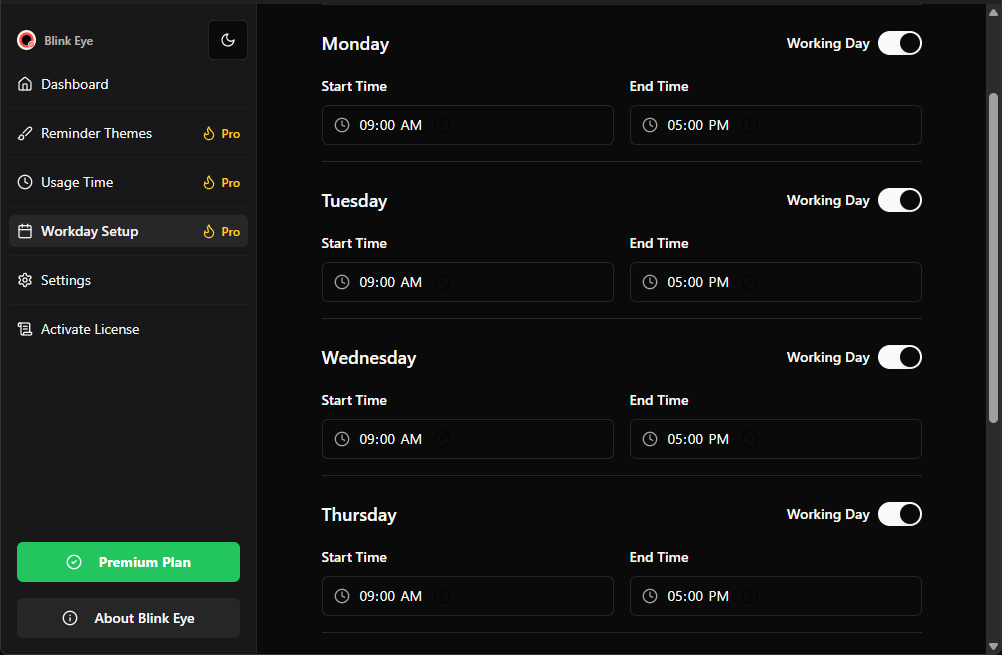Toggle dark mode moon icon
Screen dimensions: 1002x655
coord(228,40)
